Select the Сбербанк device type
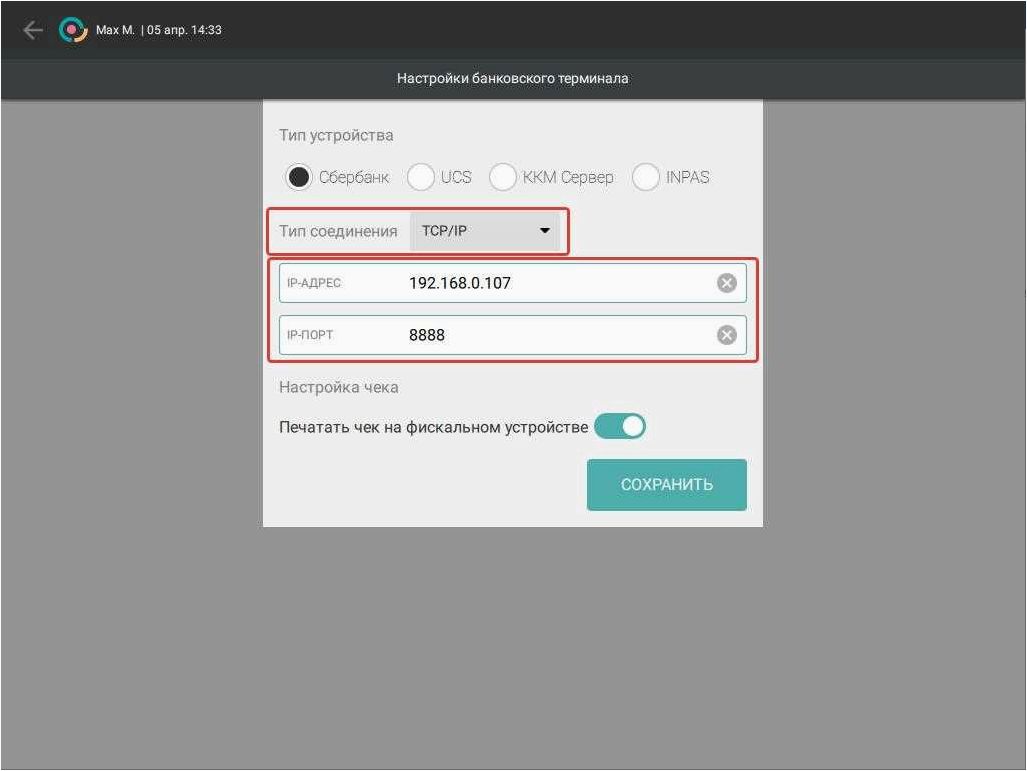This screenshot has height=771, width=1027. tap(299, 177)
